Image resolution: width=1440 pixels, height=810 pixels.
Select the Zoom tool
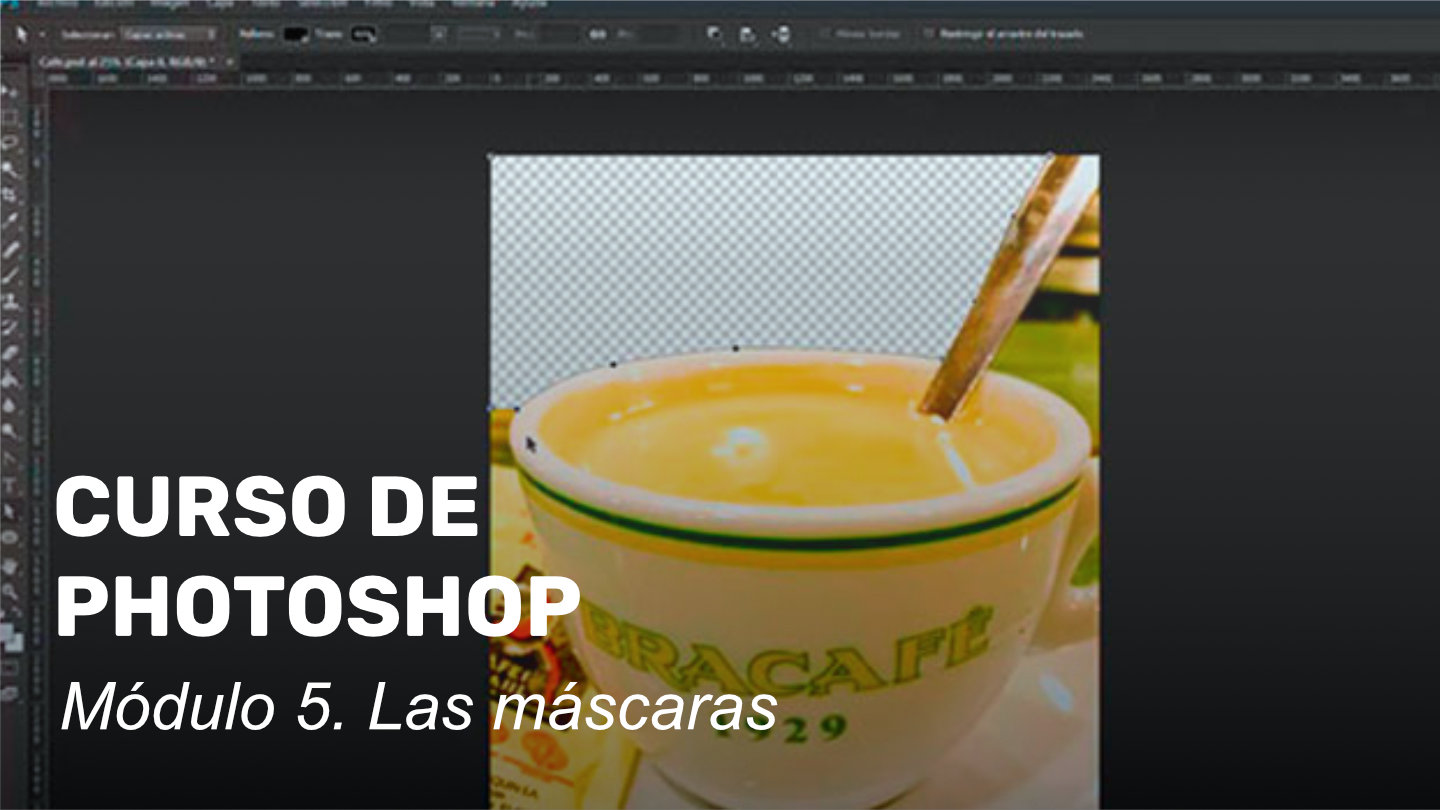tap(12, 591)
